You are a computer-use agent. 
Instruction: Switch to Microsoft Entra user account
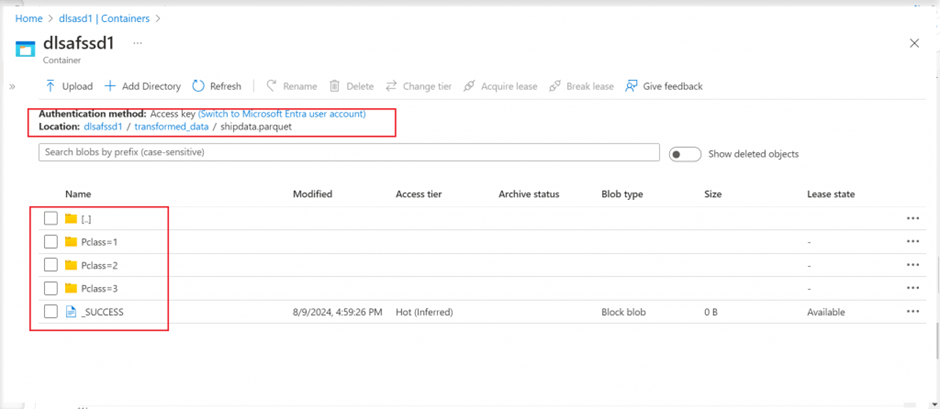282,114
